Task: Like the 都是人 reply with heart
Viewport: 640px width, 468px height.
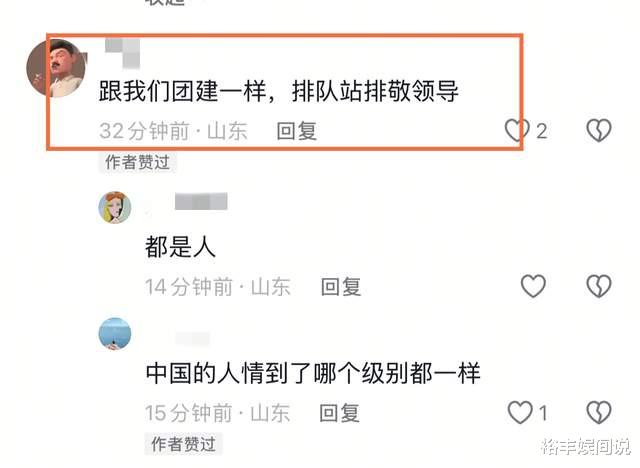Action: tap(533, 286)
